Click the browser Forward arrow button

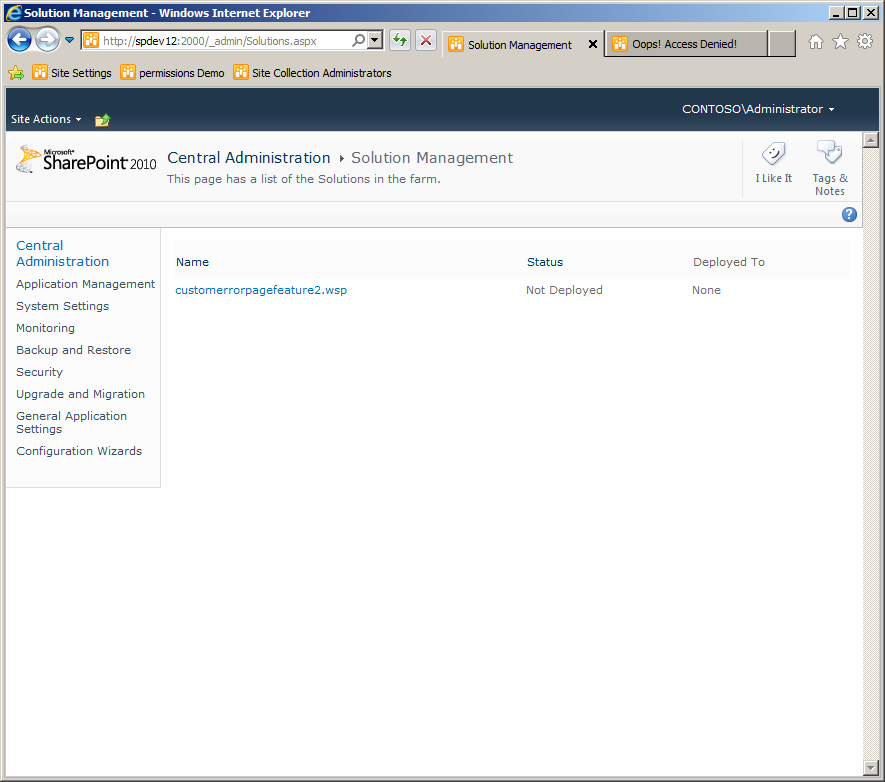47,40
